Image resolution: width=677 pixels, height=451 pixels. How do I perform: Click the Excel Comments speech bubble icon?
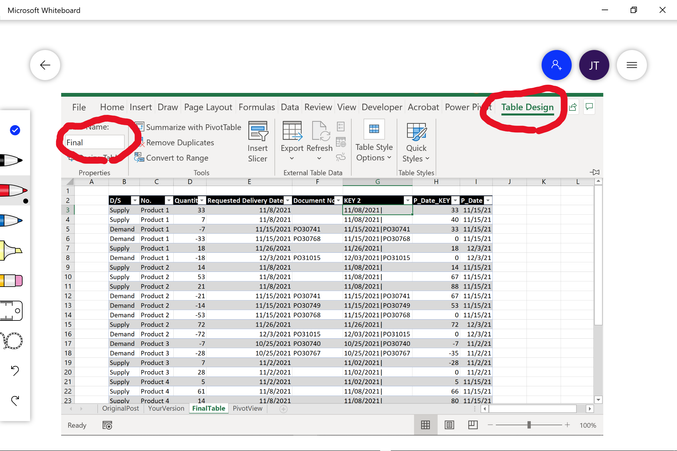pyautogui.click(x=589, y=106)
